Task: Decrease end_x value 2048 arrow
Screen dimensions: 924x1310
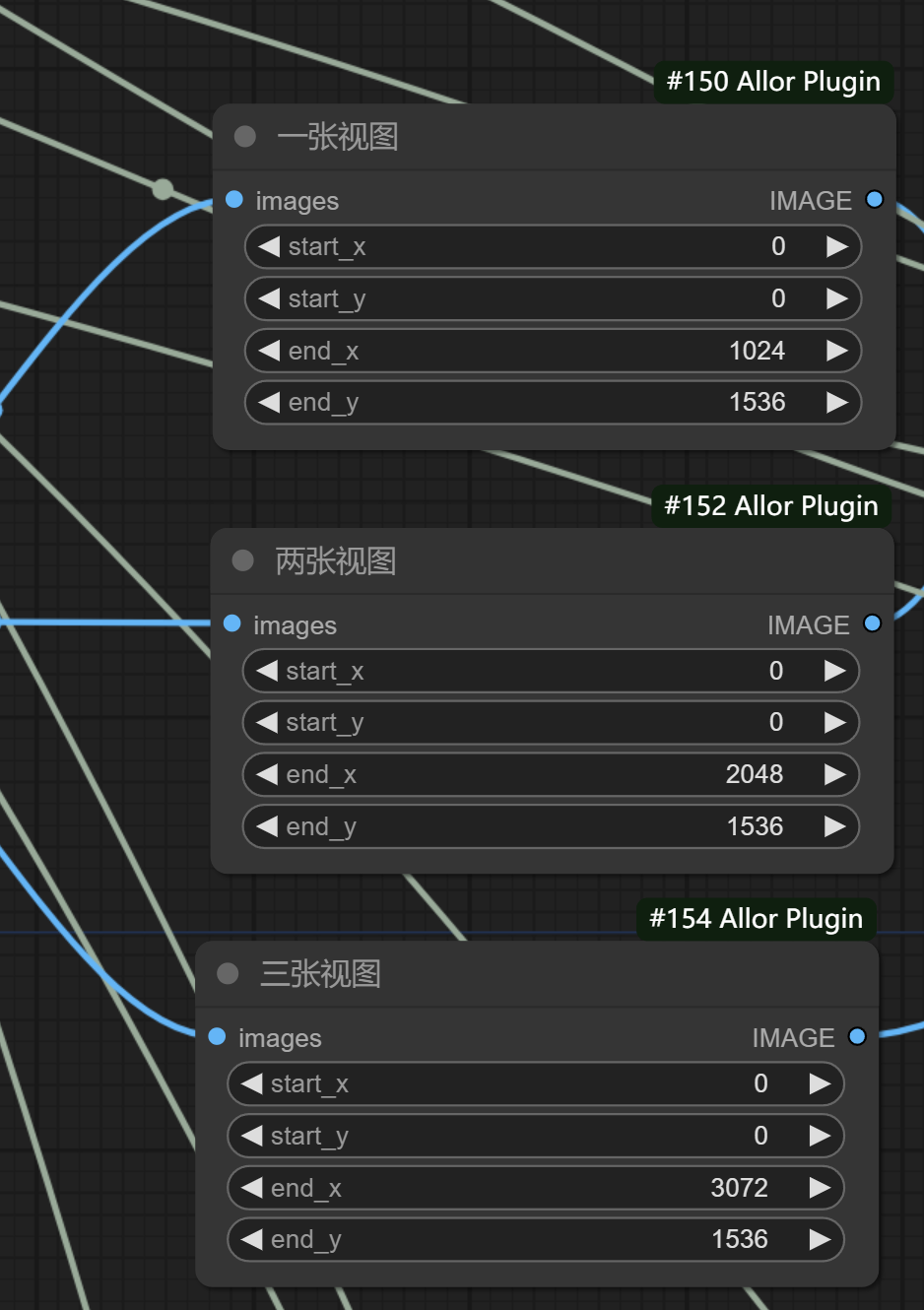Action: [x=267, y=774]
